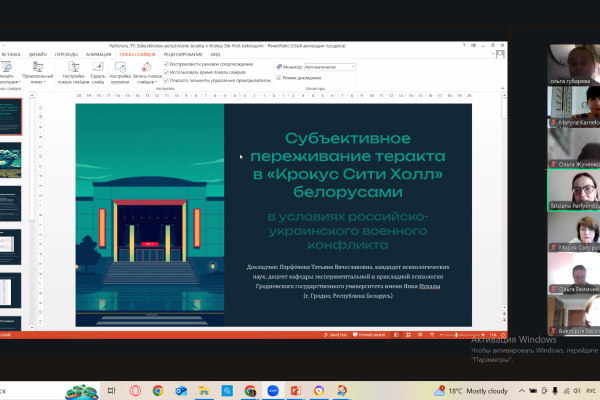Open the Monitor (Монитор) dropdown list
Screen dimensions: 600x400
(330, 67)
